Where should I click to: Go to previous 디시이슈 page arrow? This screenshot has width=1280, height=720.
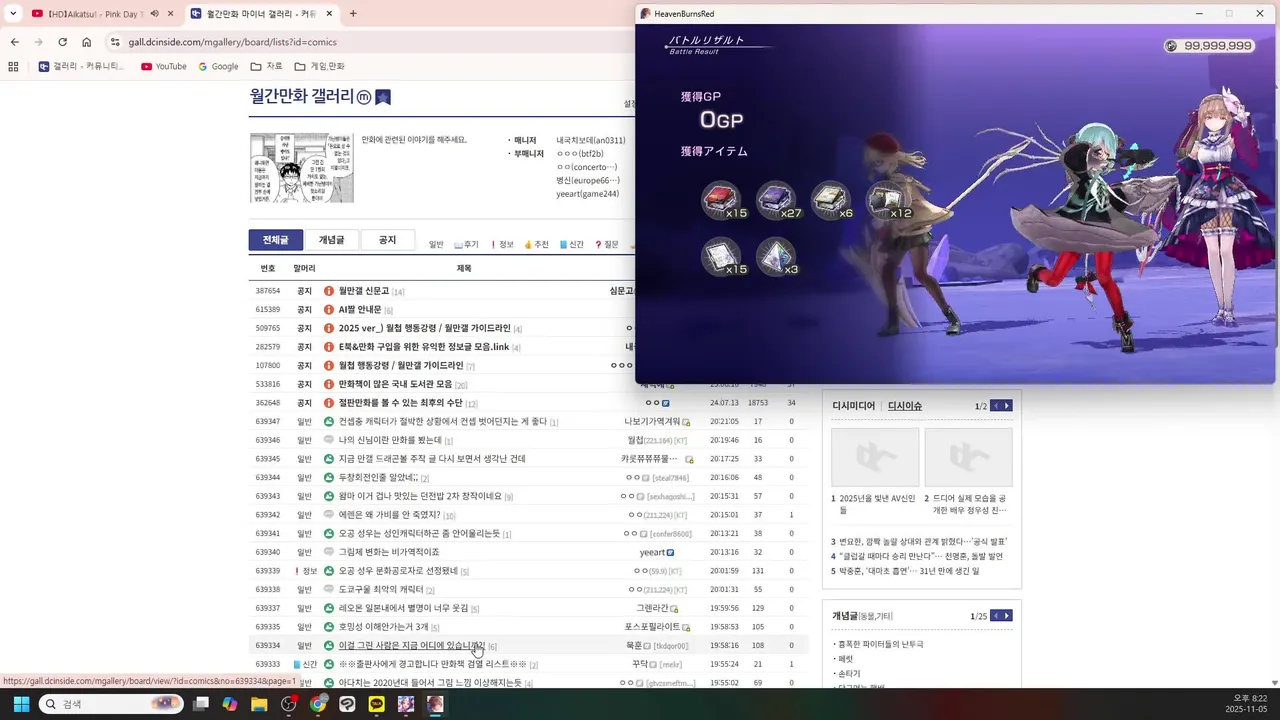click(x=995, y=406)
